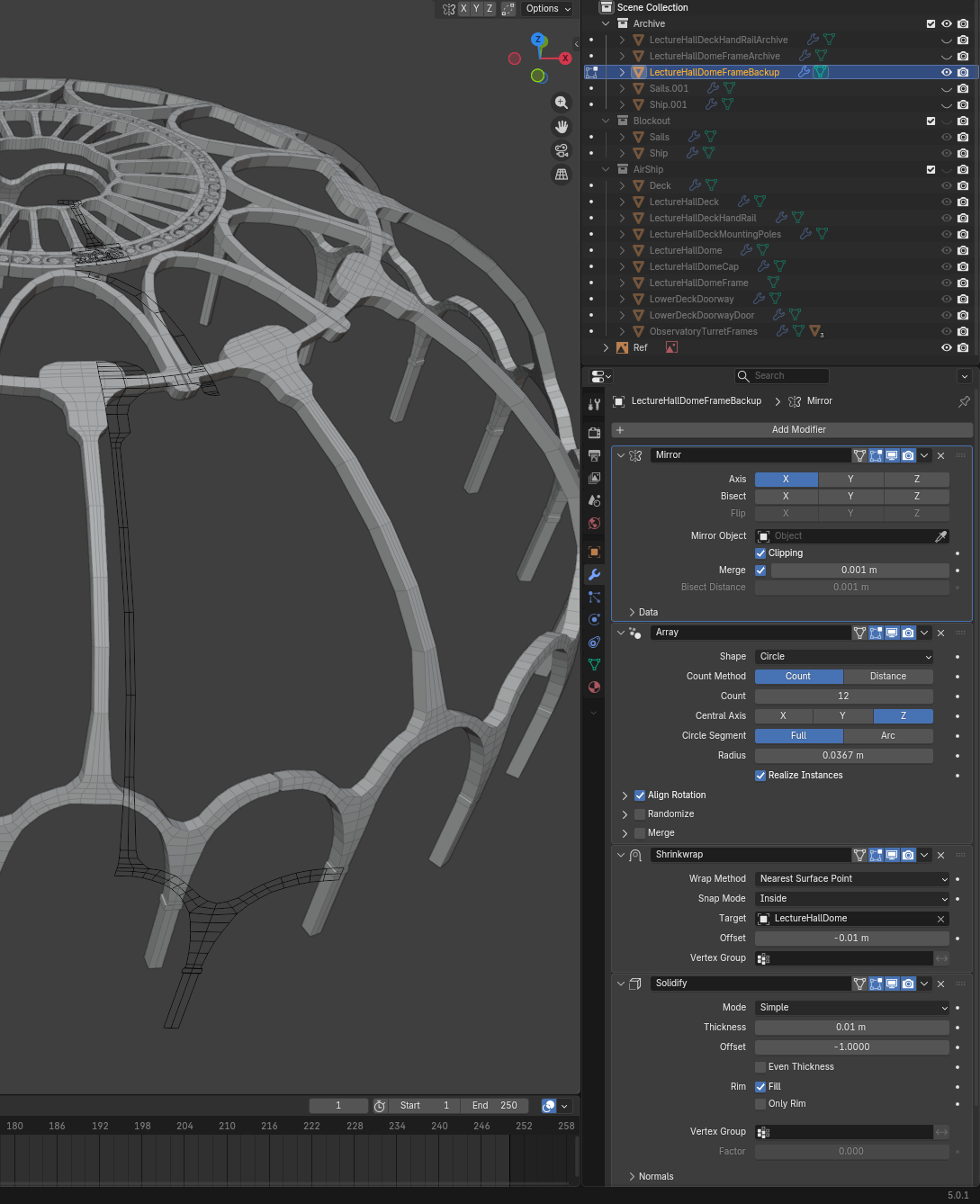Viewport: 980px width, 1204px height.
Task: Toggle Shrinkwrap modifier viewport display
Action: pyautogui.click(x=892, y=855)
